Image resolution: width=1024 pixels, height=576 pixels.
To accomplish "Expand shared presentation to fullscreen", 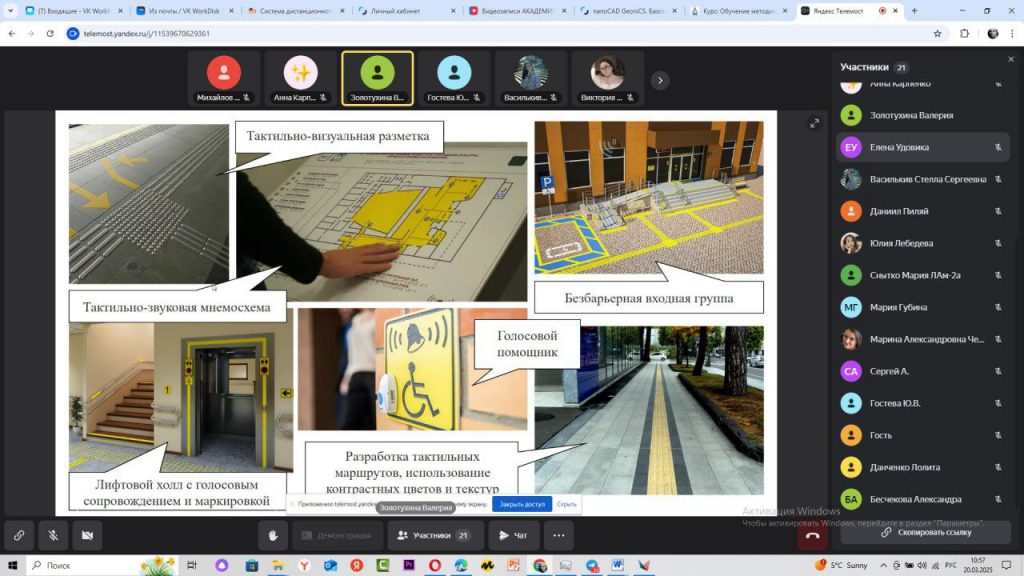I will [x=813, y=123].
